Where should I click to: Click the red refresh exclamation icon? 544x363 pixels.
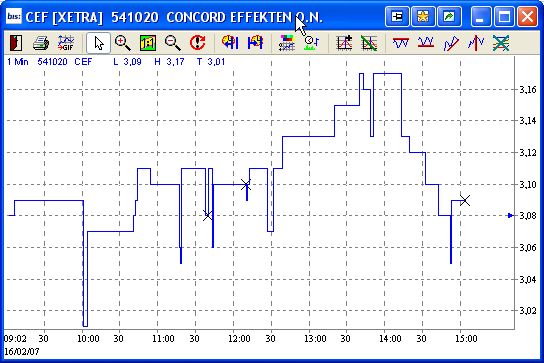coord(197,43)
